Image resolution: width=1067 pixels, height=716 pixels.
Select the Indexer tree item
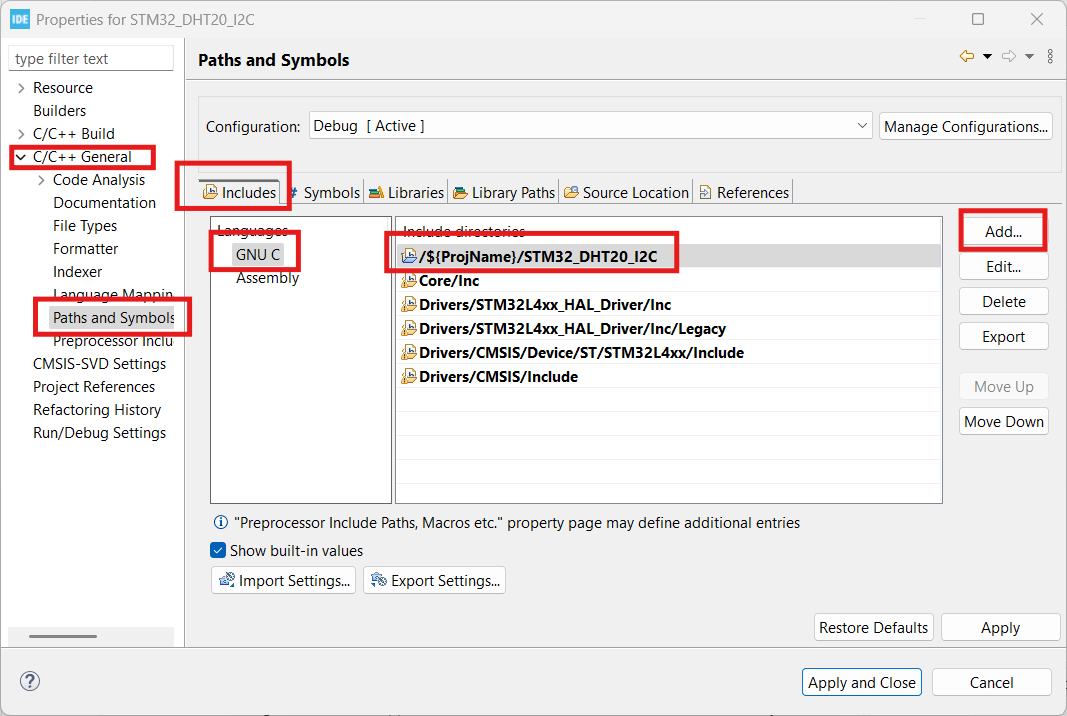tap(77, 272)
